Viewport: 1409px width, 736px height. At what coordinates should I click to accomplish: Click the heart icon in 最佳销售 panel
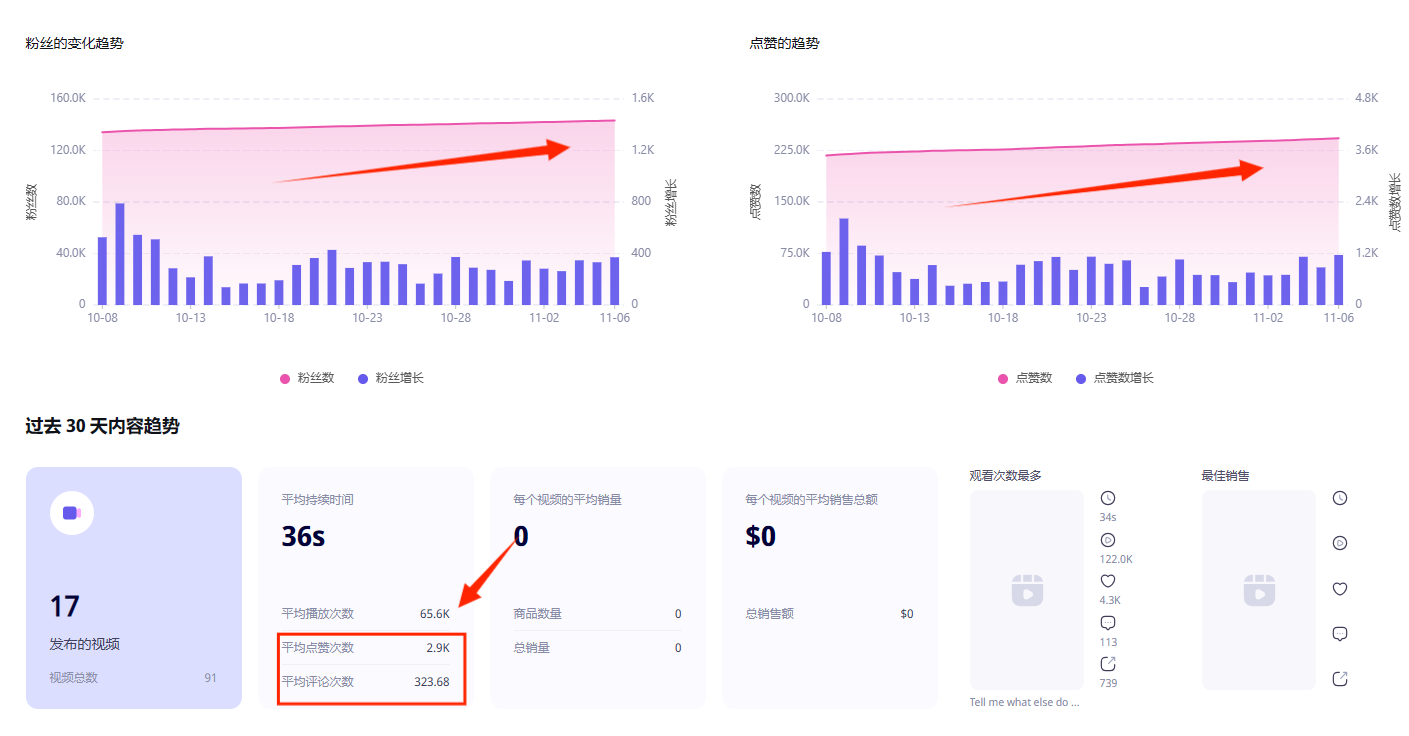point(1340,589)
